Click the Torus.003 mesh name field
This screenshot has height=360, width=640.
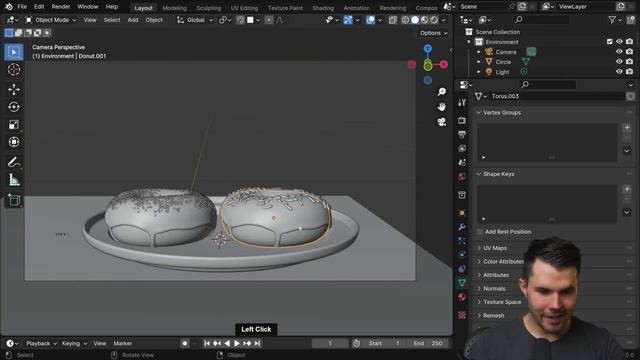click(x=556, y=96)
